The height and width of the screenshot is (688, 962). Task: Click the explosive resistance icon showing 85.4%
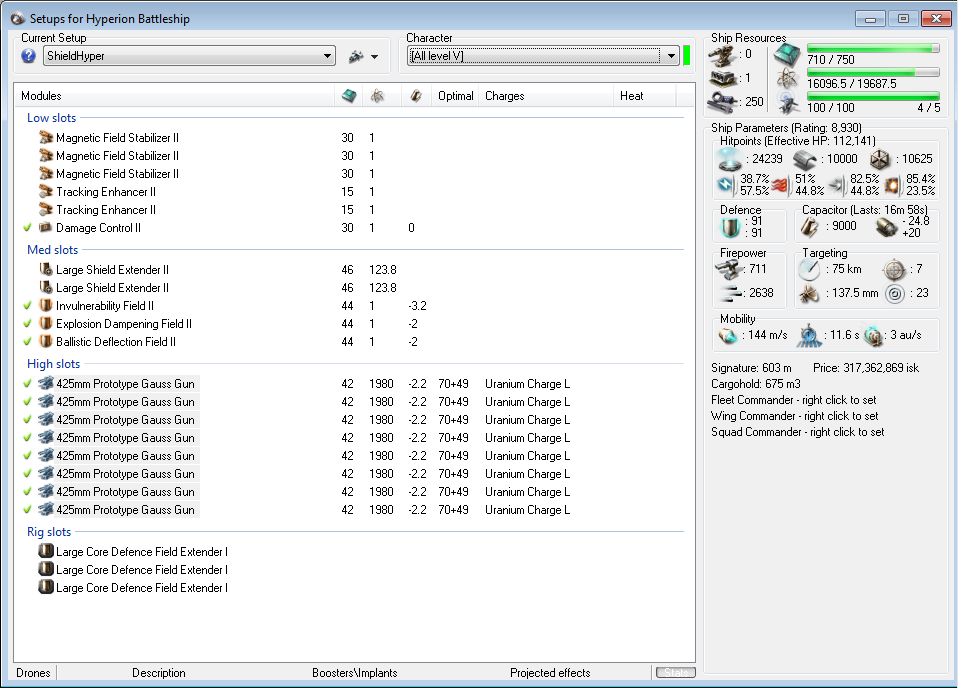click(x=893, y=185)
